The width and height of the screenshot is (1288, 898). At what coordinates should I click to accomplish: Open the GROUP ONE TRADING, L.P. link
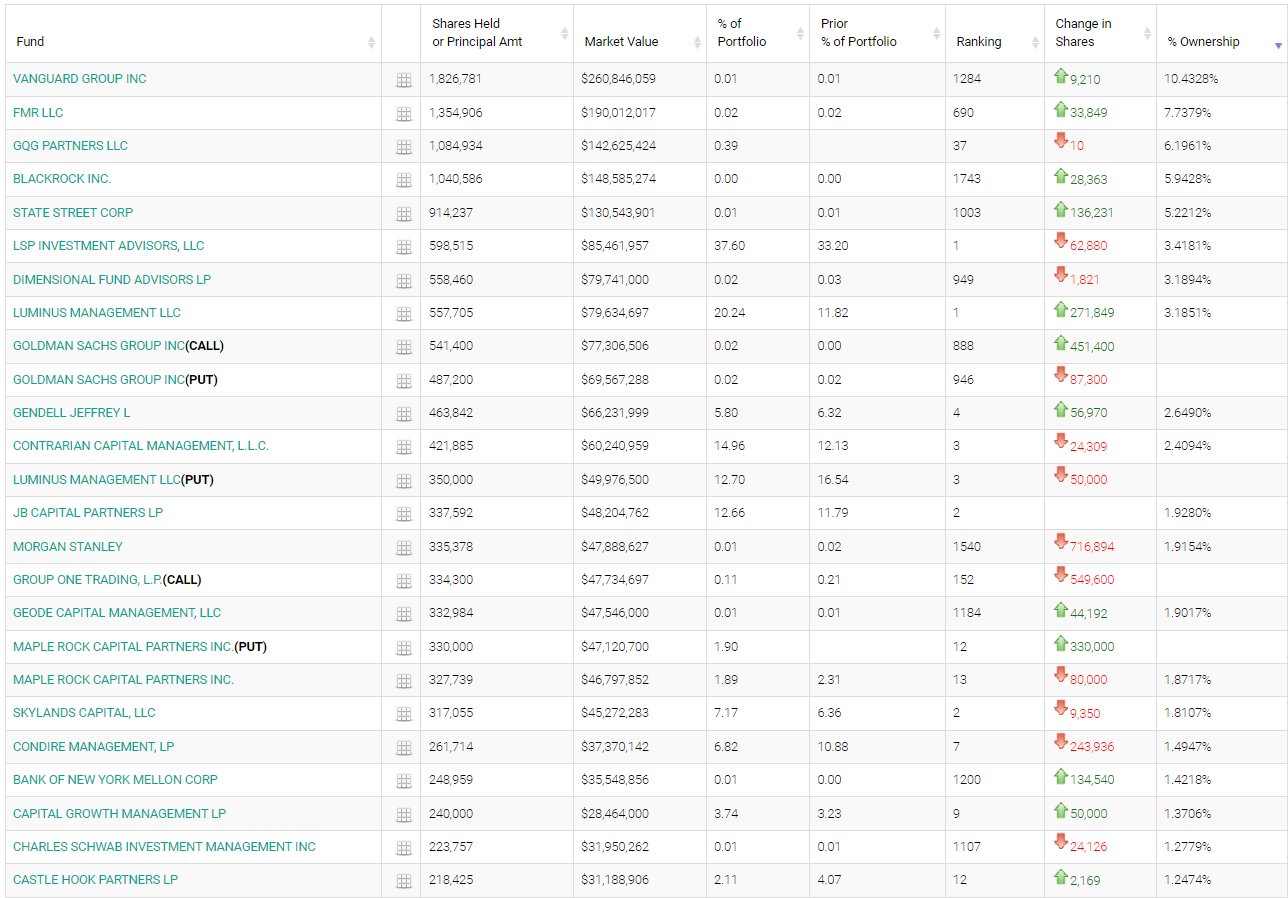(x=88, y=580)
